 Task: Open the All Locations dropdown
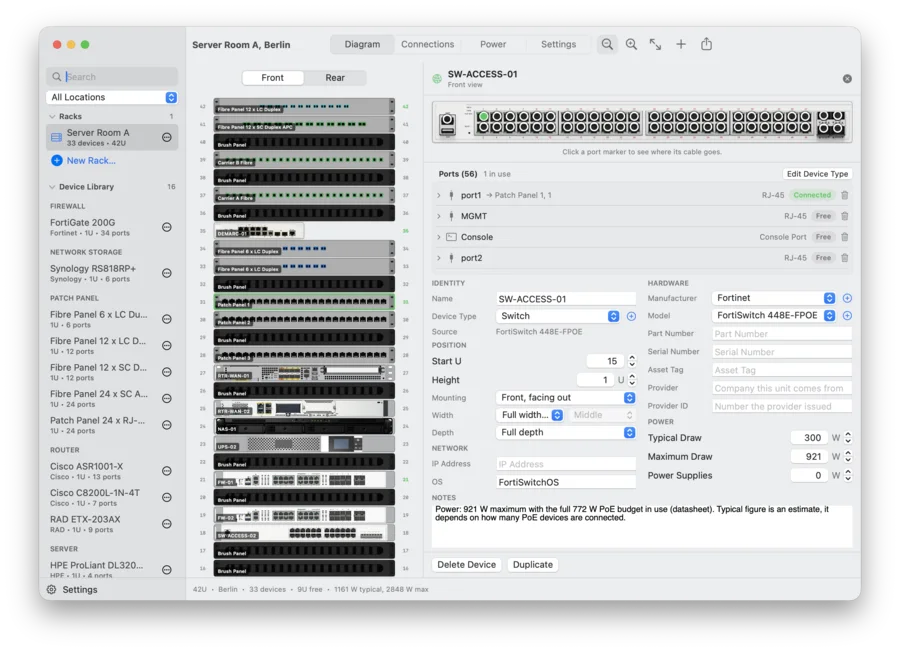(x=111, y=97)
